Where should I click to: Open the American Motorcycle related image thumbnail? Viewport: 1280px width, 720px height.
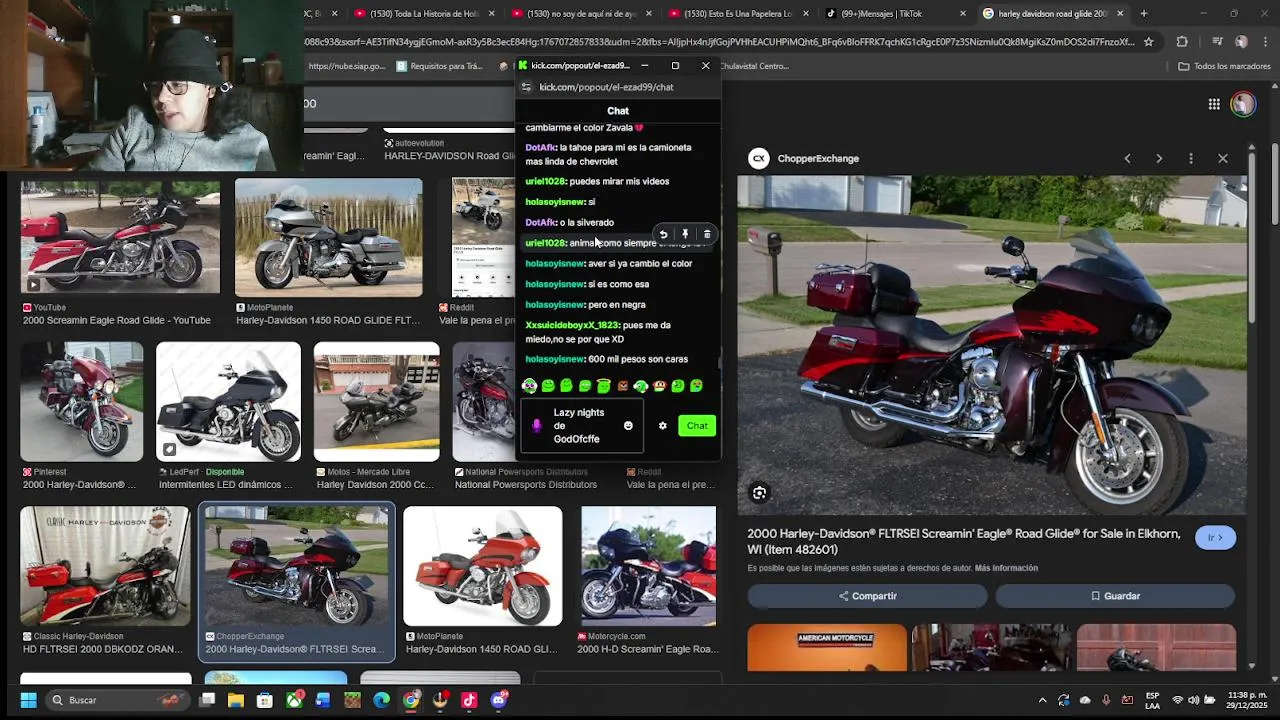click(827, 648)
